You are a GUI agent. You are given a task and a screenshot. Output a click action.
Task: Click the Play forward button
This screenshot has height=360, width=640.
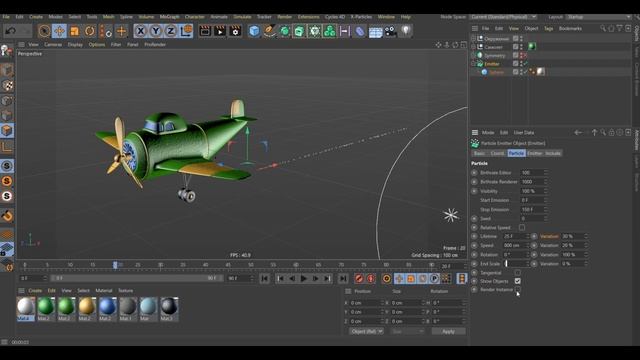(x=303, y=278)
